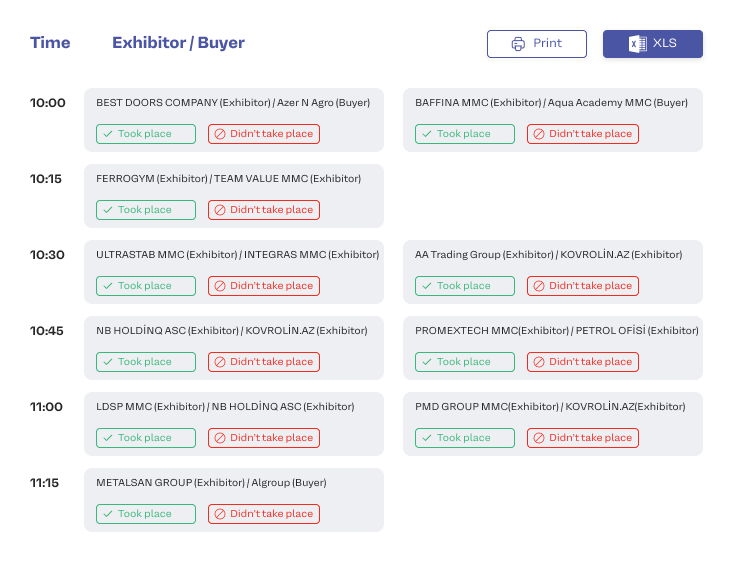Mark ULTRASTAB MMC meeting as Took place
The height and width of the screenshot is (580, 733).
(x=146, y=286)
